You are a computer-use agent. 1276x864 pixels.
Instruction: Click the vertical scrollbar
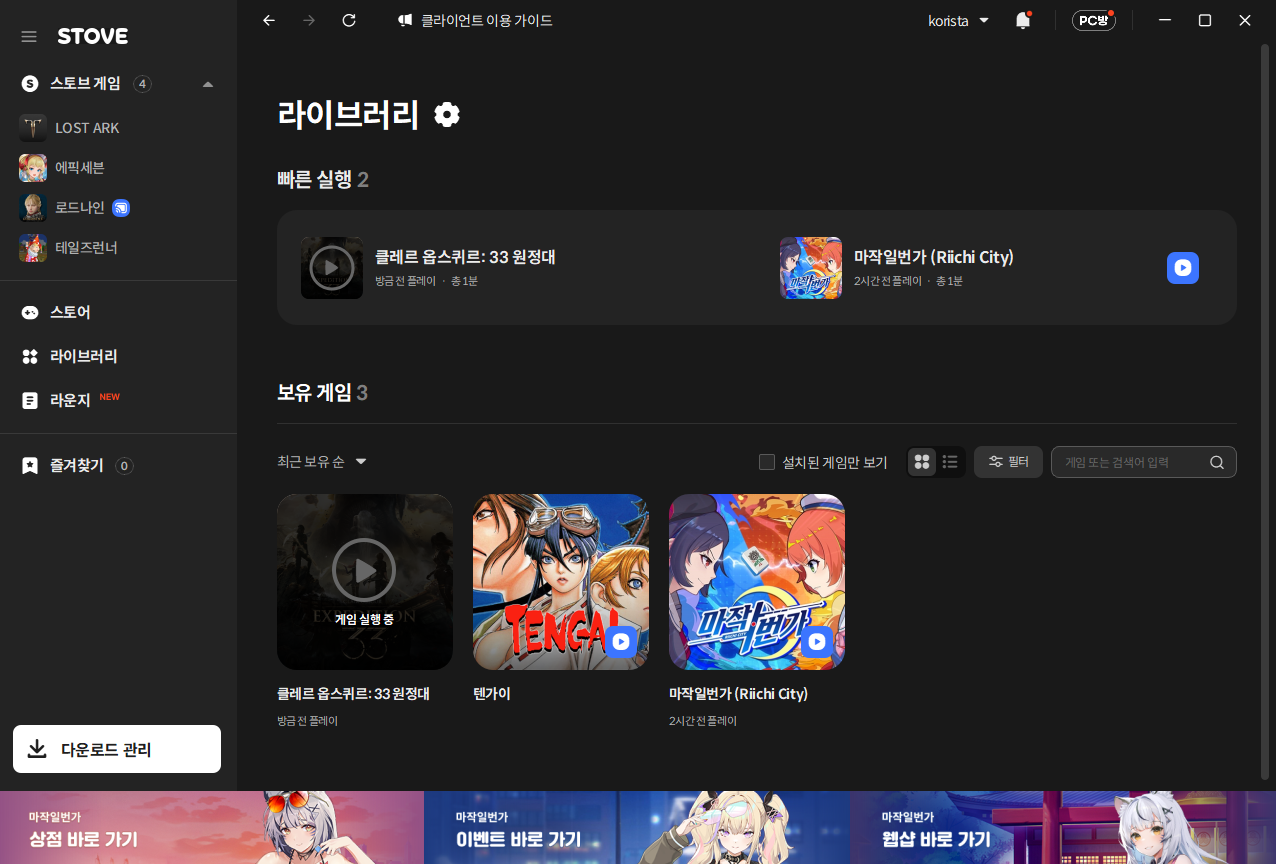1265,410
